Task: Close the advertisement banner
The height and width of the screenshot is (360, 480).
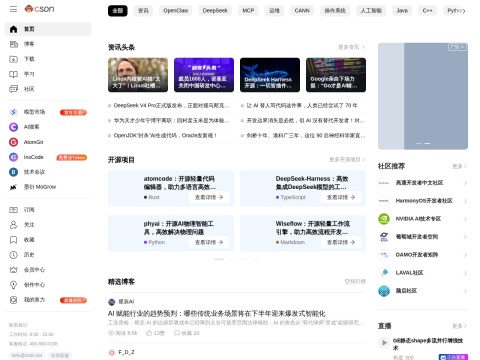Action: pos(463,47)
